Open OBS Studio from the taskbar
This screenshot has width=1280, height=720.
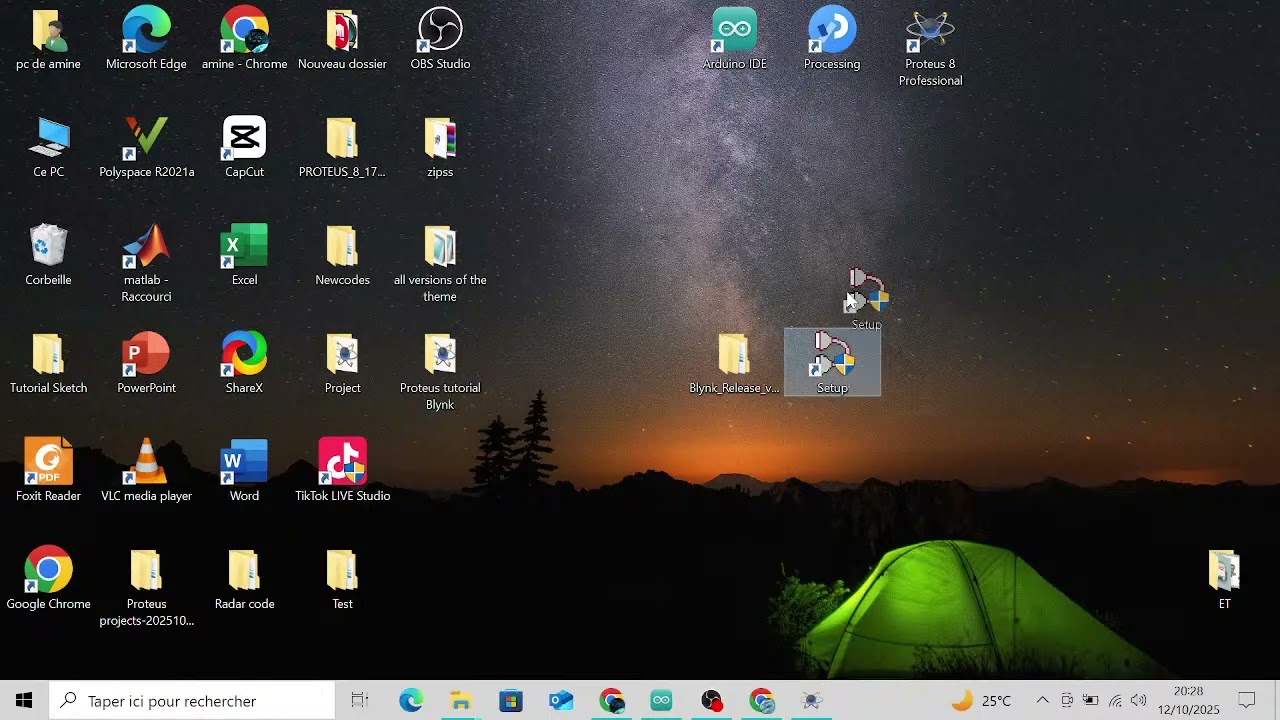711,701
